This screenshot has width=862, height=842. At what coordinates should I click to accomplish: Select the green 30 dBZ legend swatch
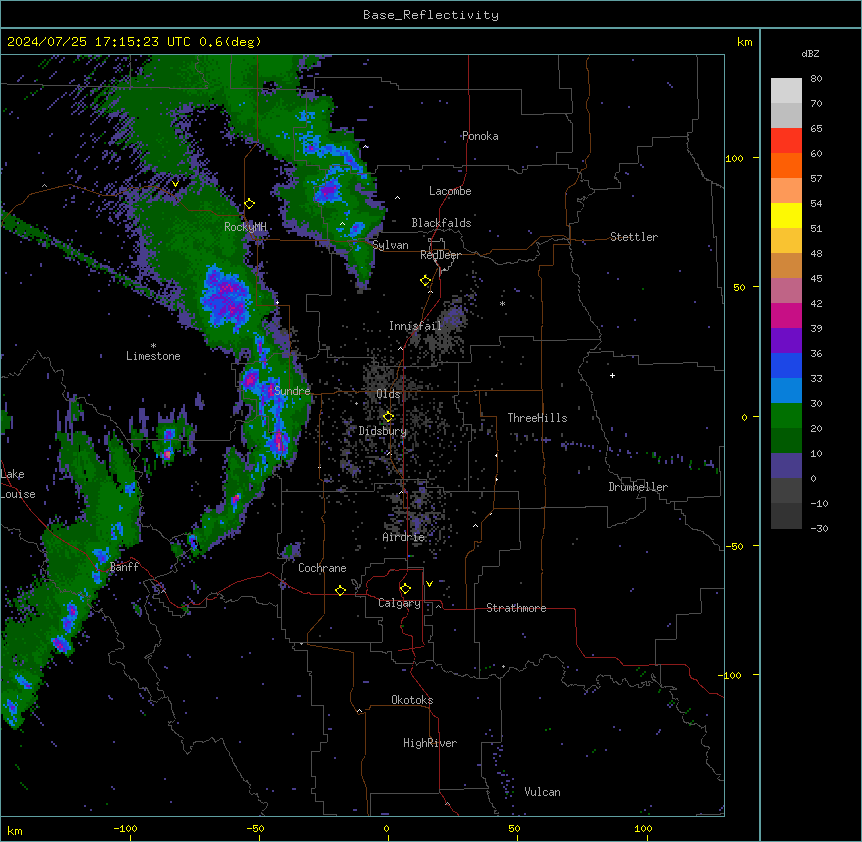pos(786,416)
